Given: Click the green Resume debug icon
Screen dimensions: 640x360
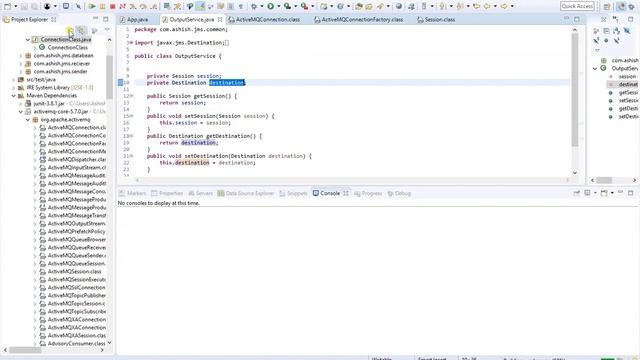Looking at the screenshot, I should pyautogui.click(x=92, y=6).
